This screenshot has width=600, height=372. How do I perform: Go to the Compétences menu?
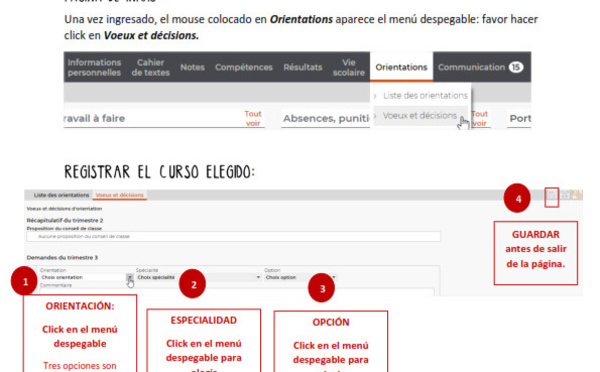244,67
